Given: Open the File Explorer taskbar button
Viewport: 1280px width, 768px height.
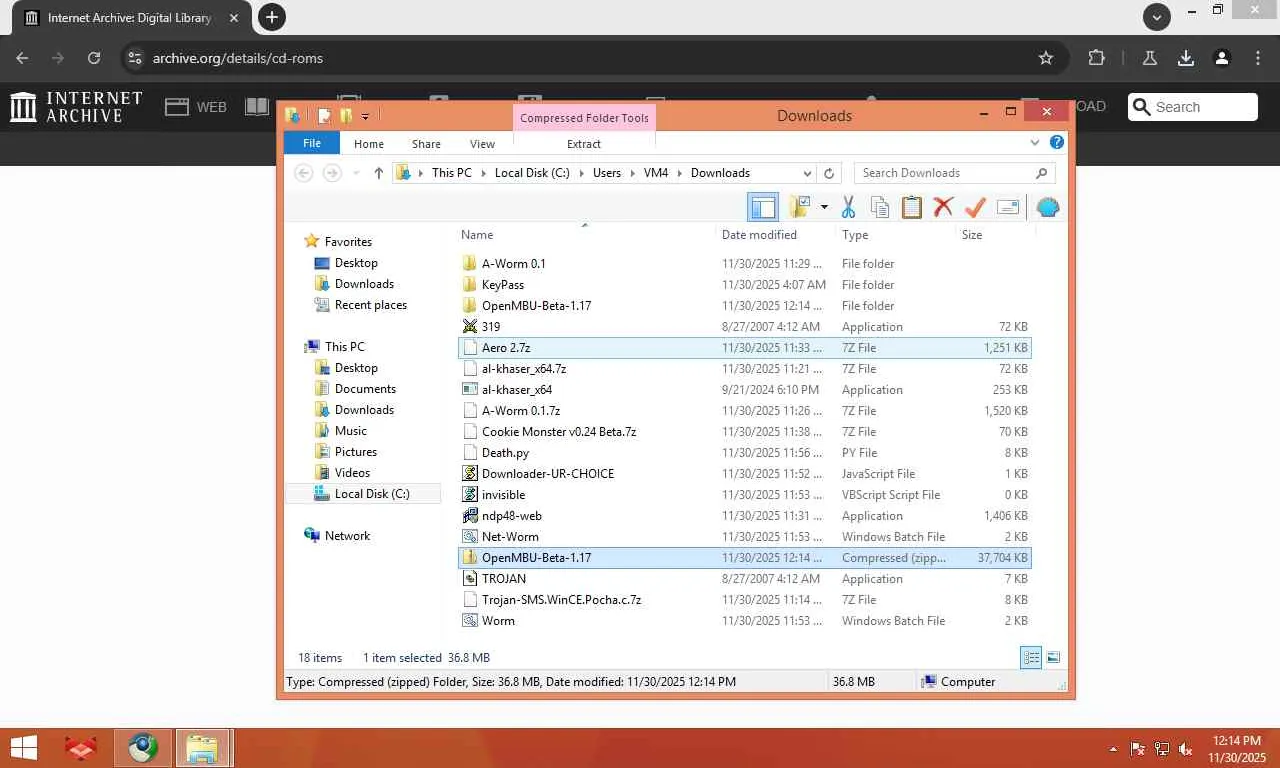Looking at the screenshot, I should pos(204,748).
